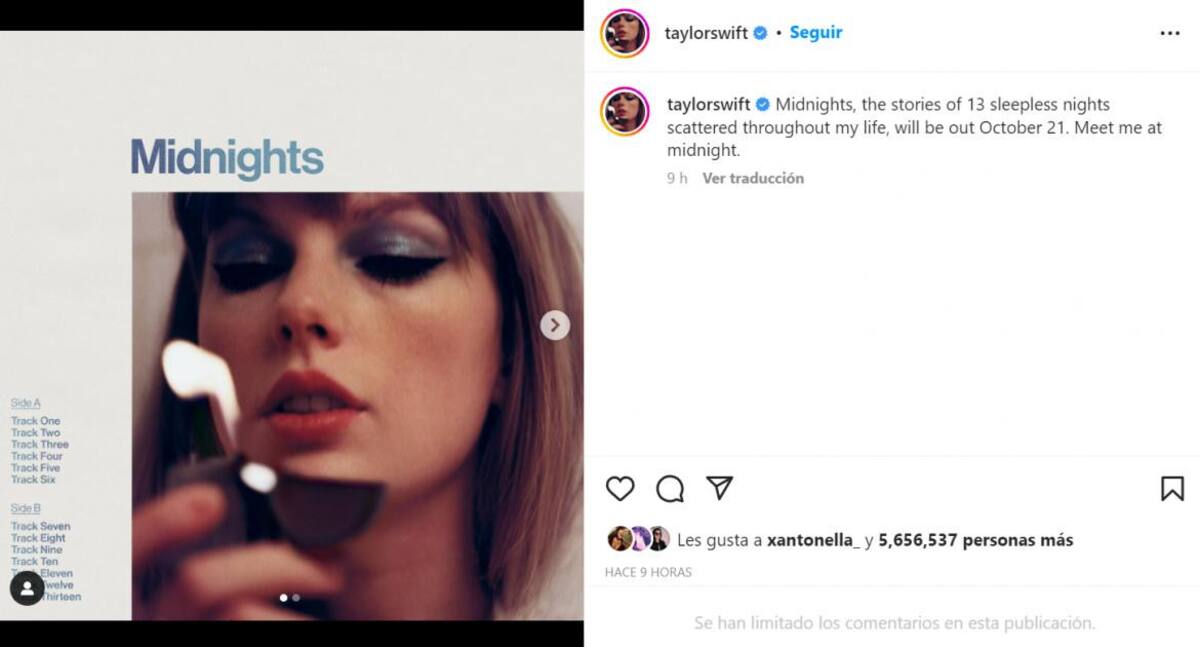Select the second carousel indicator dot
Viewport: 1200px width, 647px height.
pyautogui.click(x=296, y=597)
